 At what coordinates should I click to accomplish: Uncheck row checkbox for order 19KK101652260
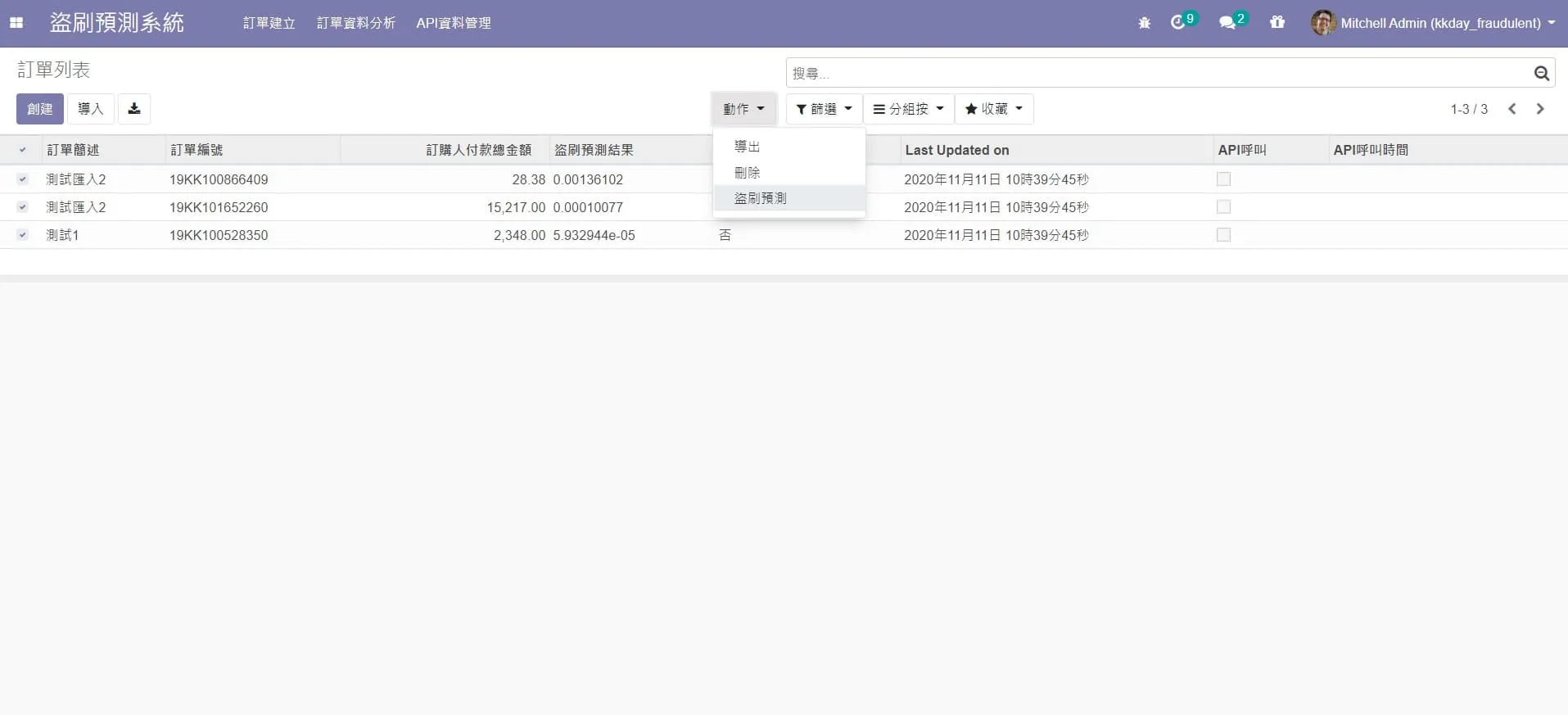[22, 207]
